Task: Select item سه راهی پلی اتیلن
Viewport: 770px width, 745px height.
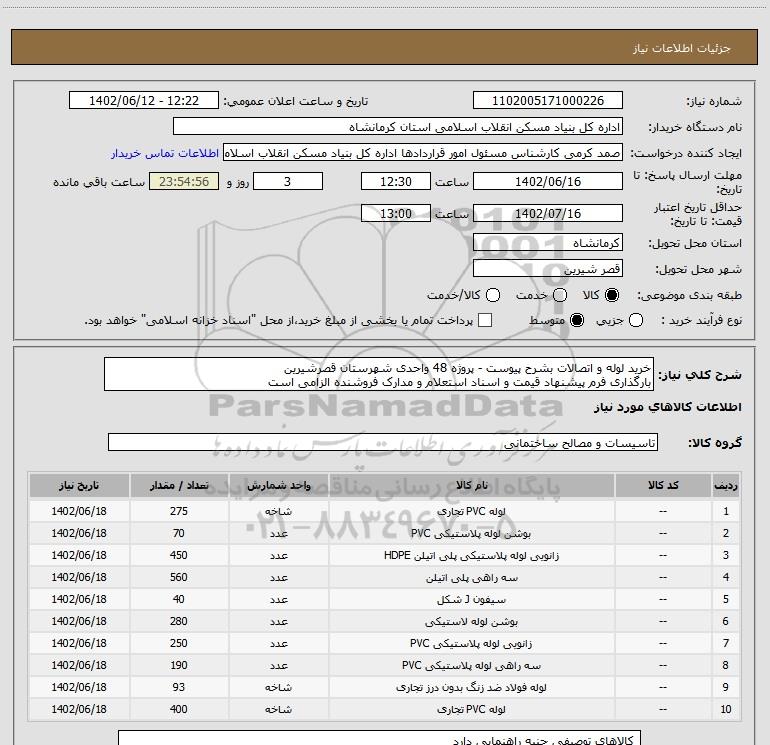Action: click(x=471, y=578)
